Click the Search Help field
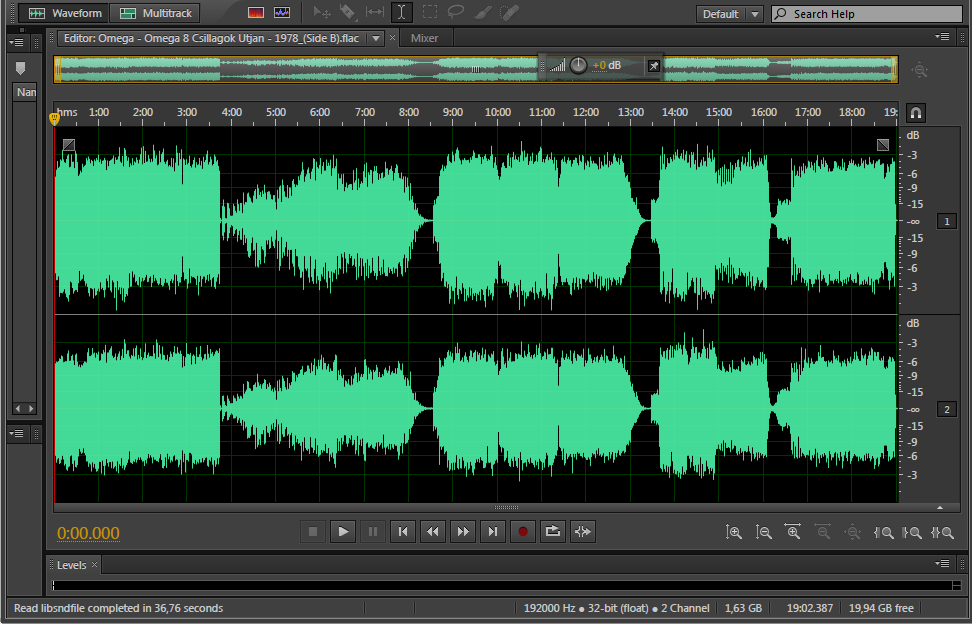The height and width of the screenshot is (624, 972). 867,14
